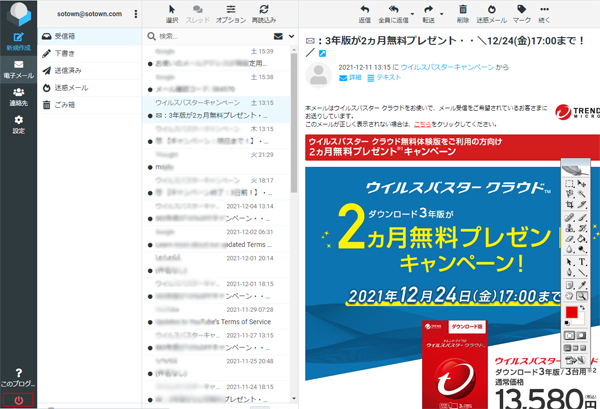This screenshot has width=600, height=409.
Task: Select the Lasso tool
Action: 569,194
